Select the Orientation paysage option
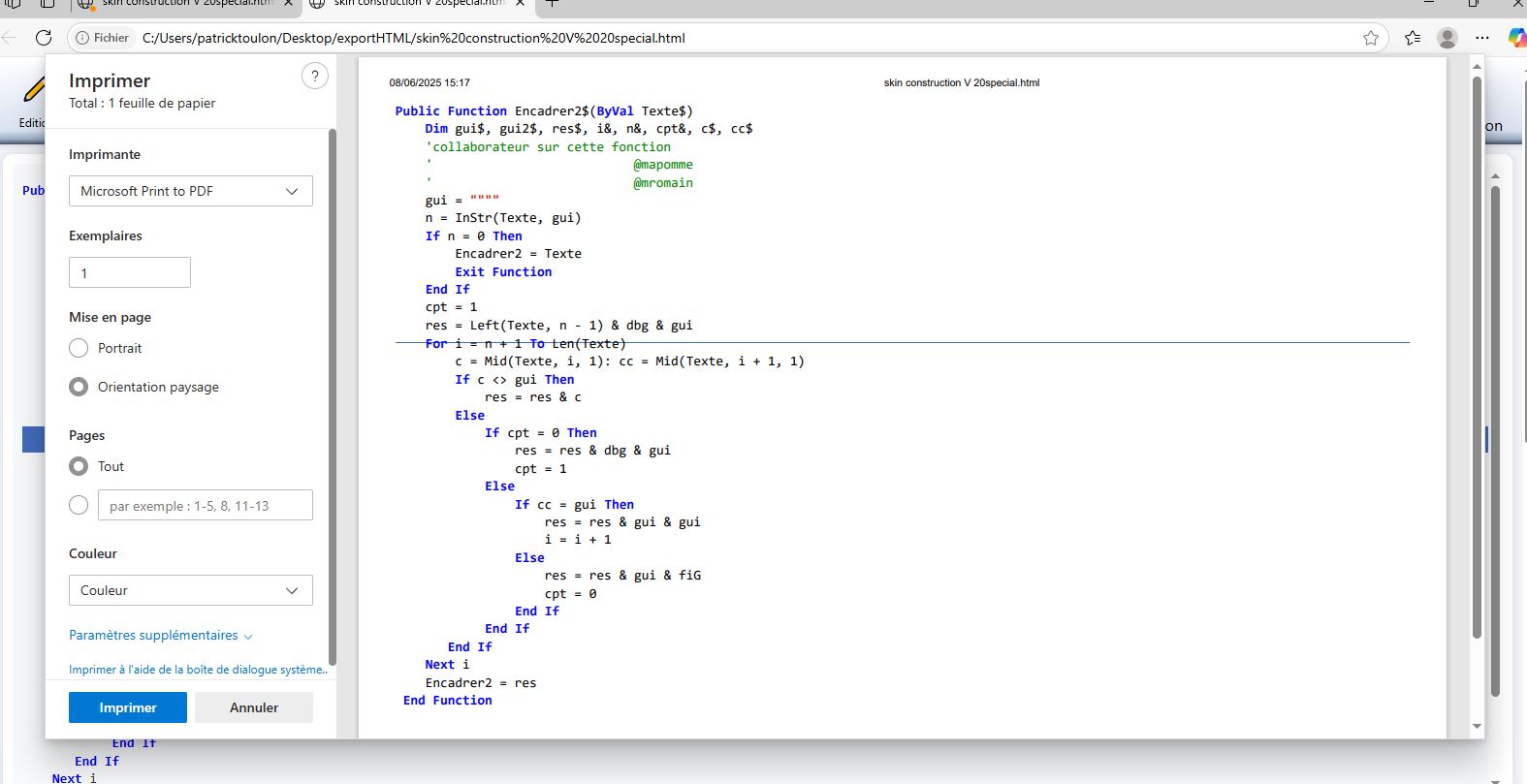Screen dimensions: 1527x784 (79, 387)
